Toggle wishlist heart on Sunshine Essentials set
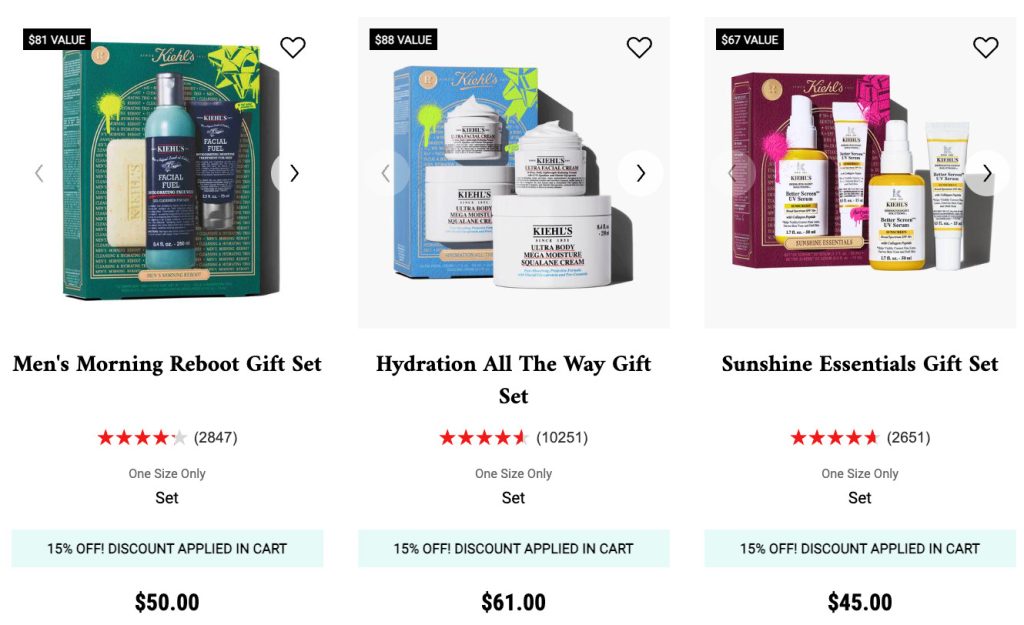Viewport: 1024px width, 625px height. [985, 47]
